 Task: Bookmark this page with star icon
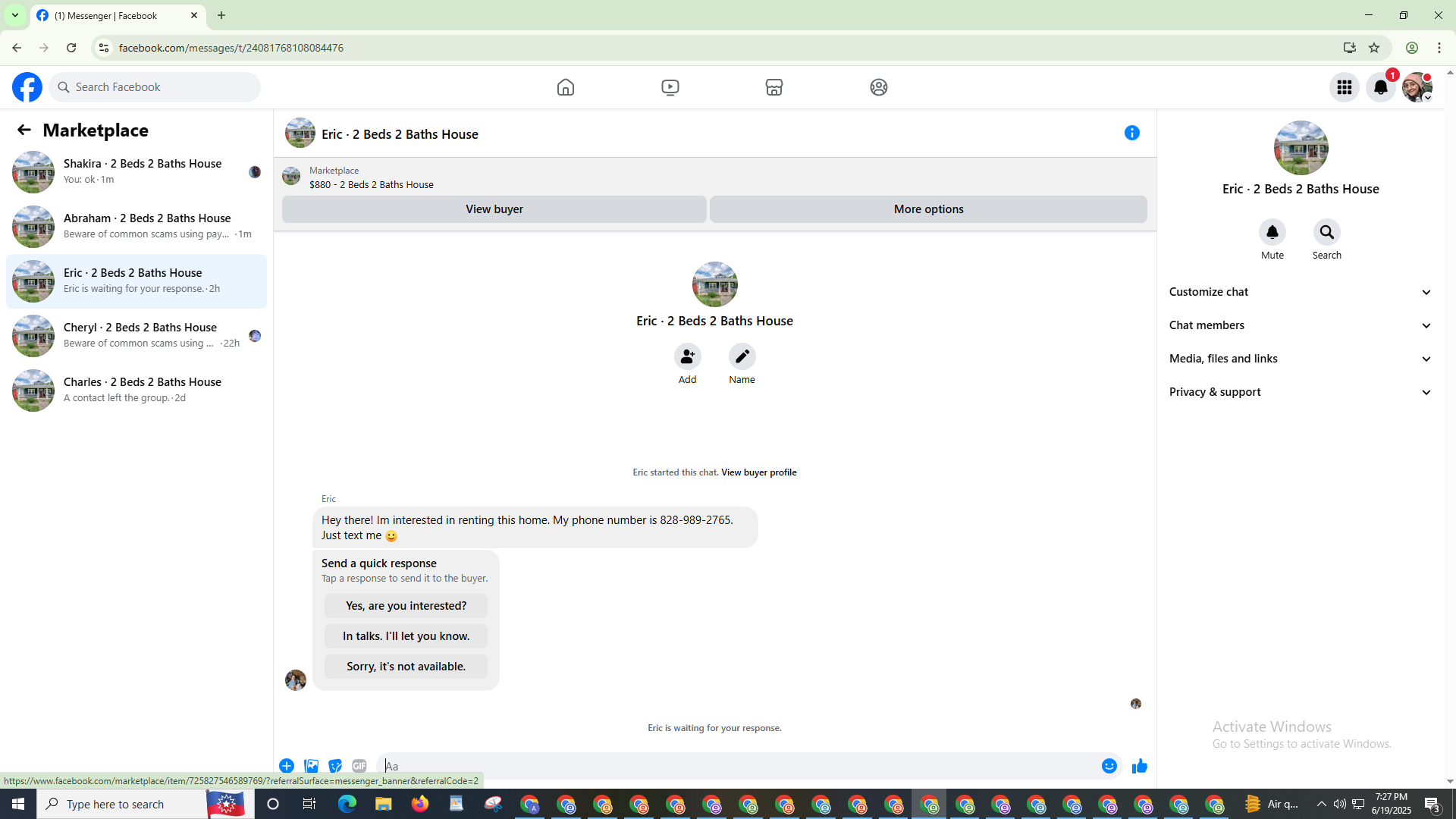tap(1374, 48)
